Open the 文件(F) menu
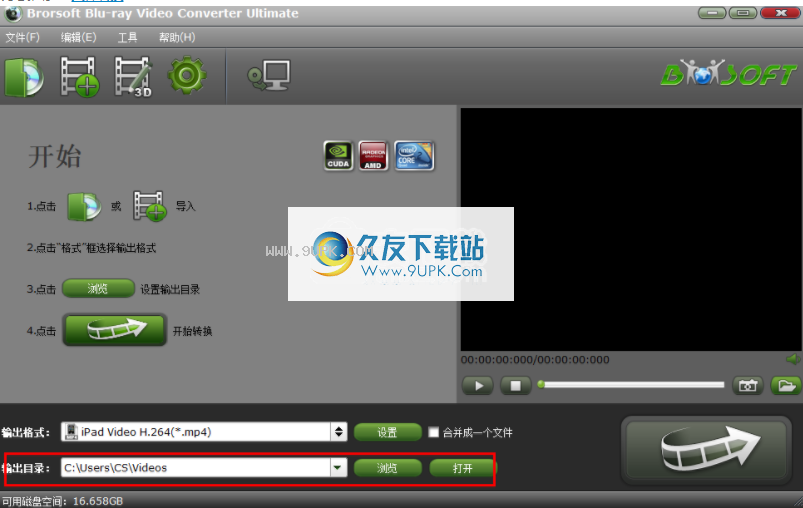 tap(23, 37)
